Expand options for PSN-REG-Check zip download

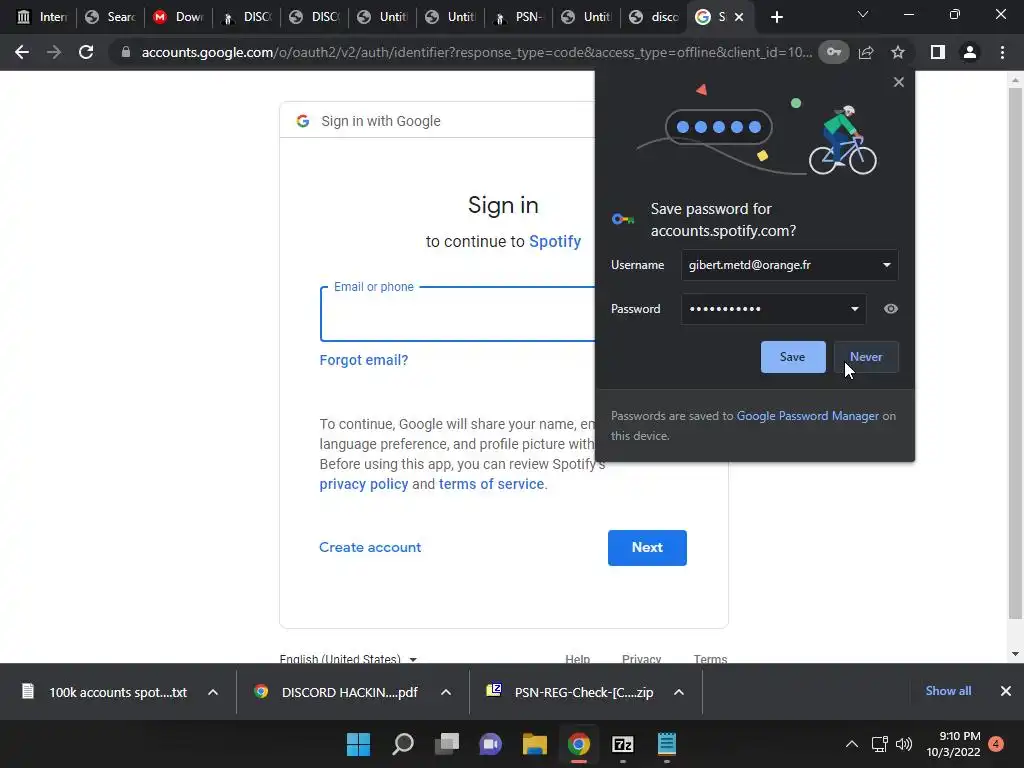pyautogui.click(x=679, y=692)
